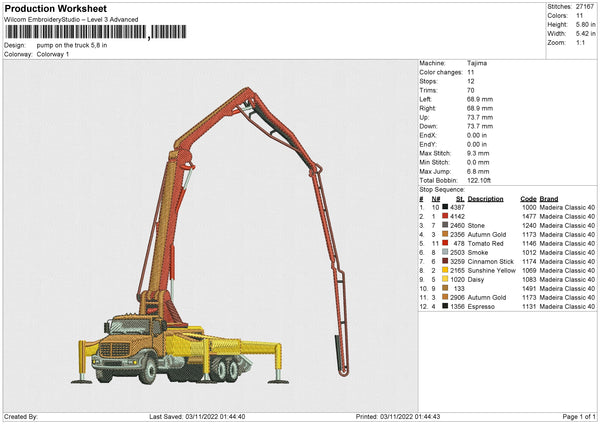600x424 pixels.
Task: Click the Tomato Red color swatch
Action: [x=444, y=243]
